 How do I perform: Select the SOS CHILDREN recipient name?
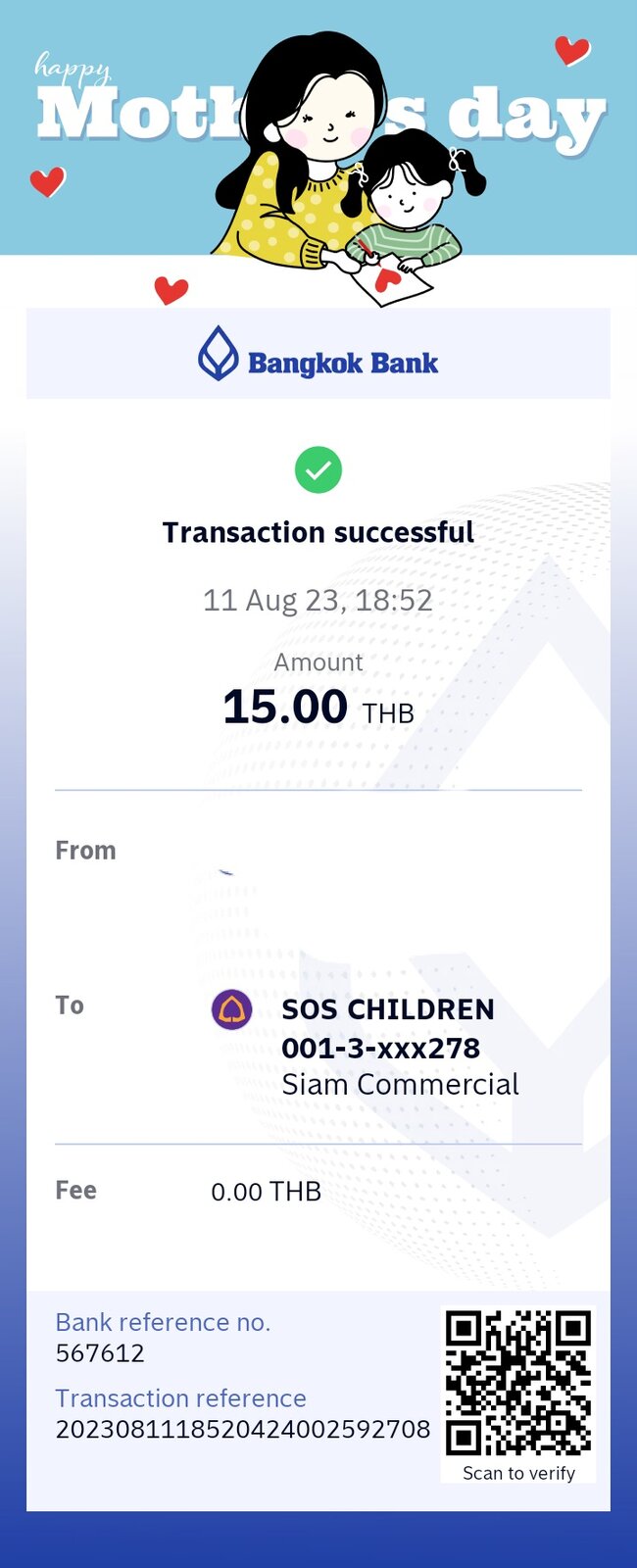pyautogui.click(x=388, y=1009)
